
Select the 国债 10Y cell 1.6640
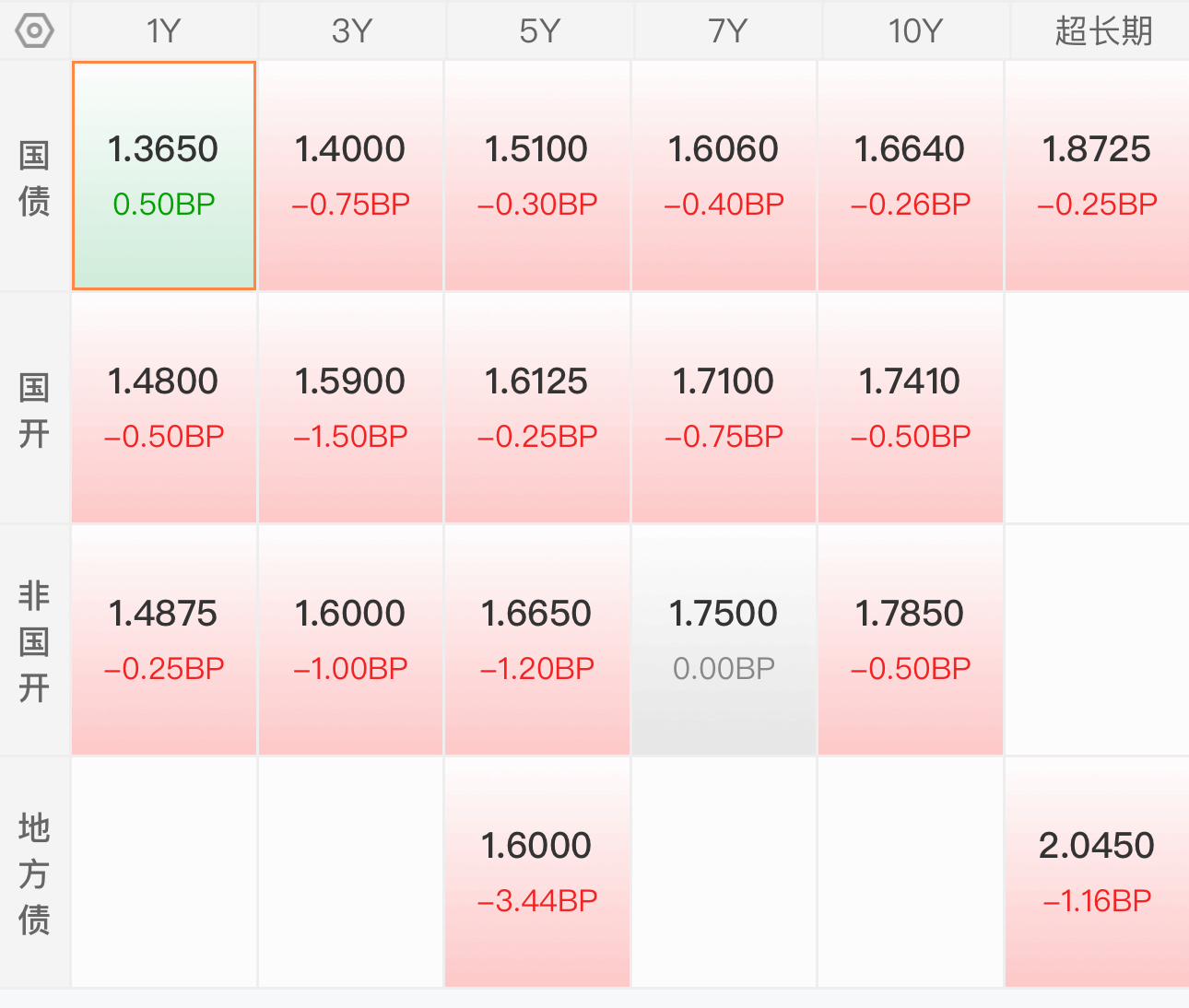tap(910, 176)
